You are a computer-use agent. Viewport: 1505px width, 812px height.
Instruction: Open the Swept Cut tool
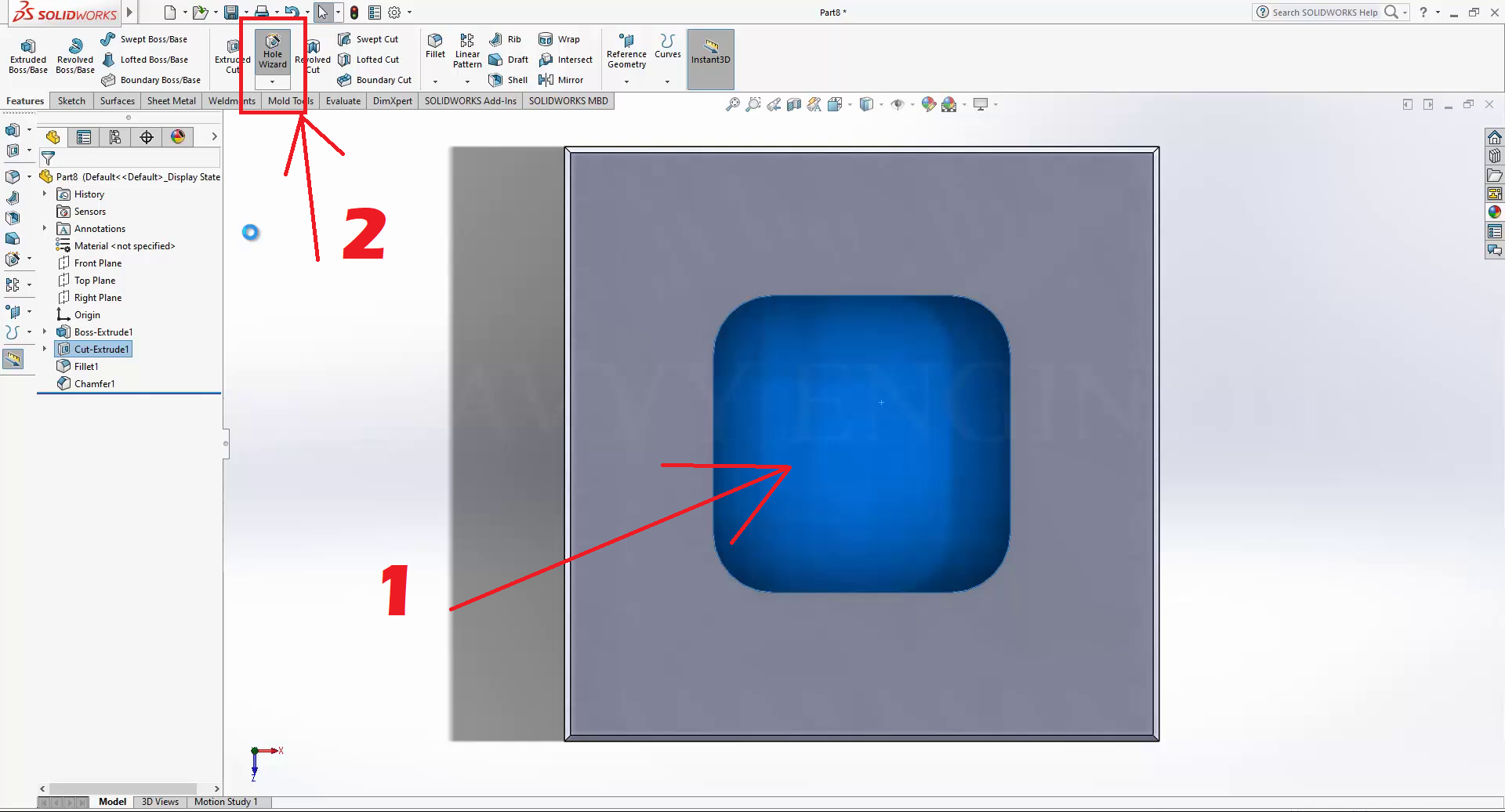368,39
